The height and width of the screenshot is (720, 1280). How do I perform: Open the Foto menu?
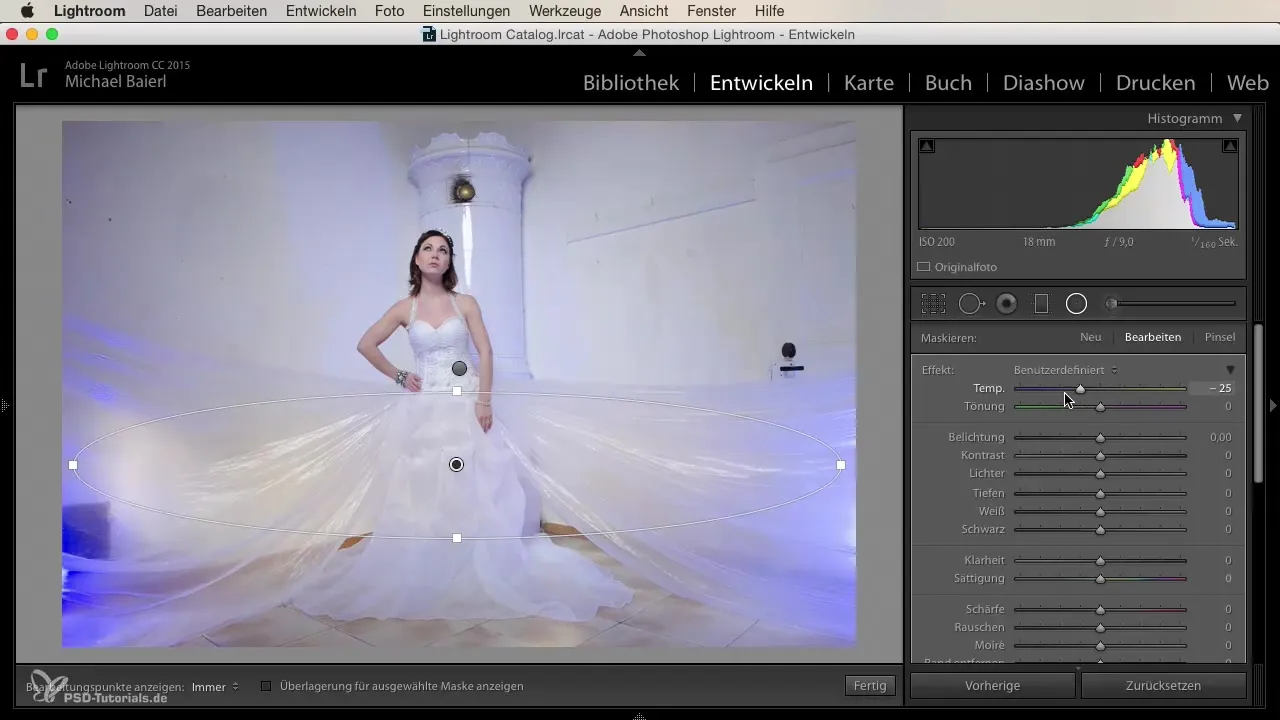click(389, 11)
